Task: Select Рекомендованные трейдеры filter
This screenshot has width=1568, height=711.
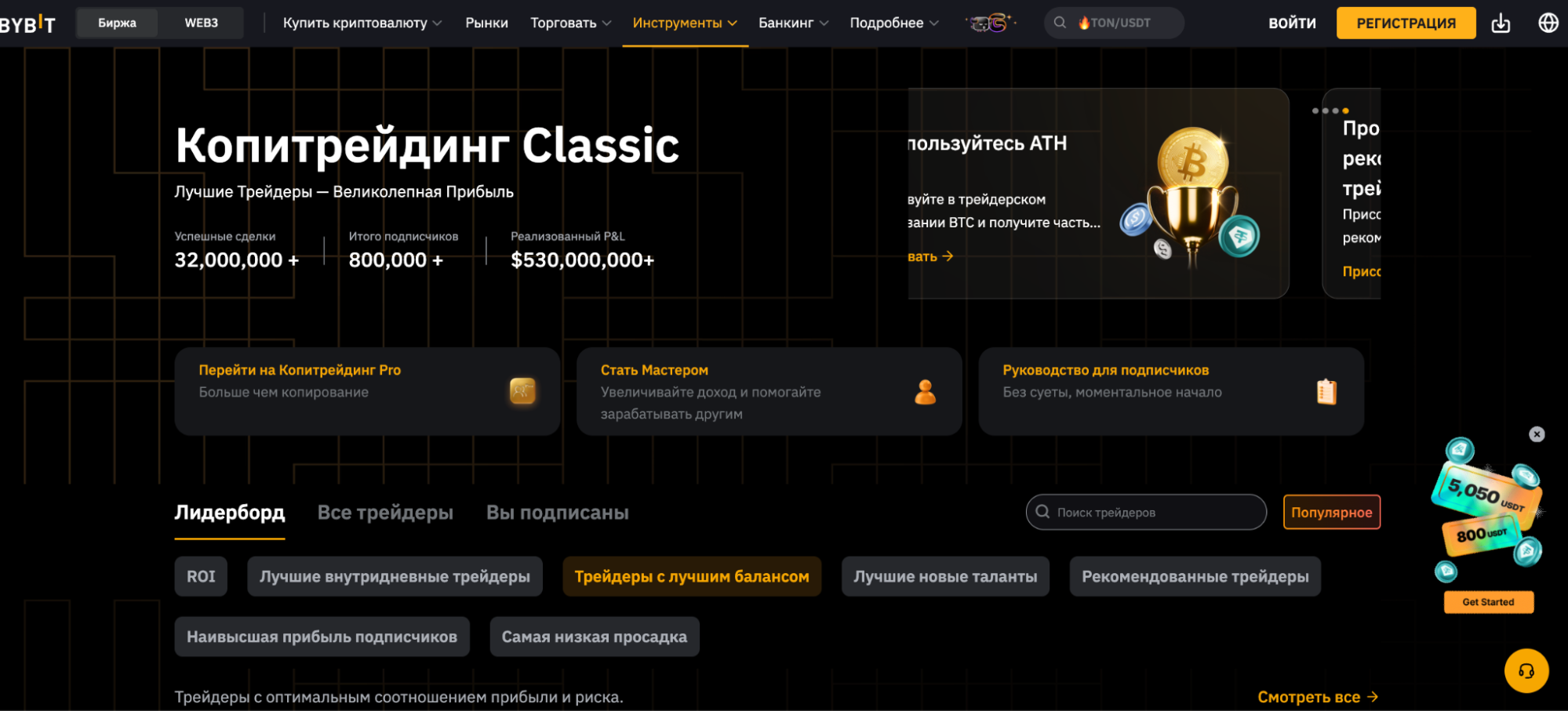Action: coord(1195,577)
